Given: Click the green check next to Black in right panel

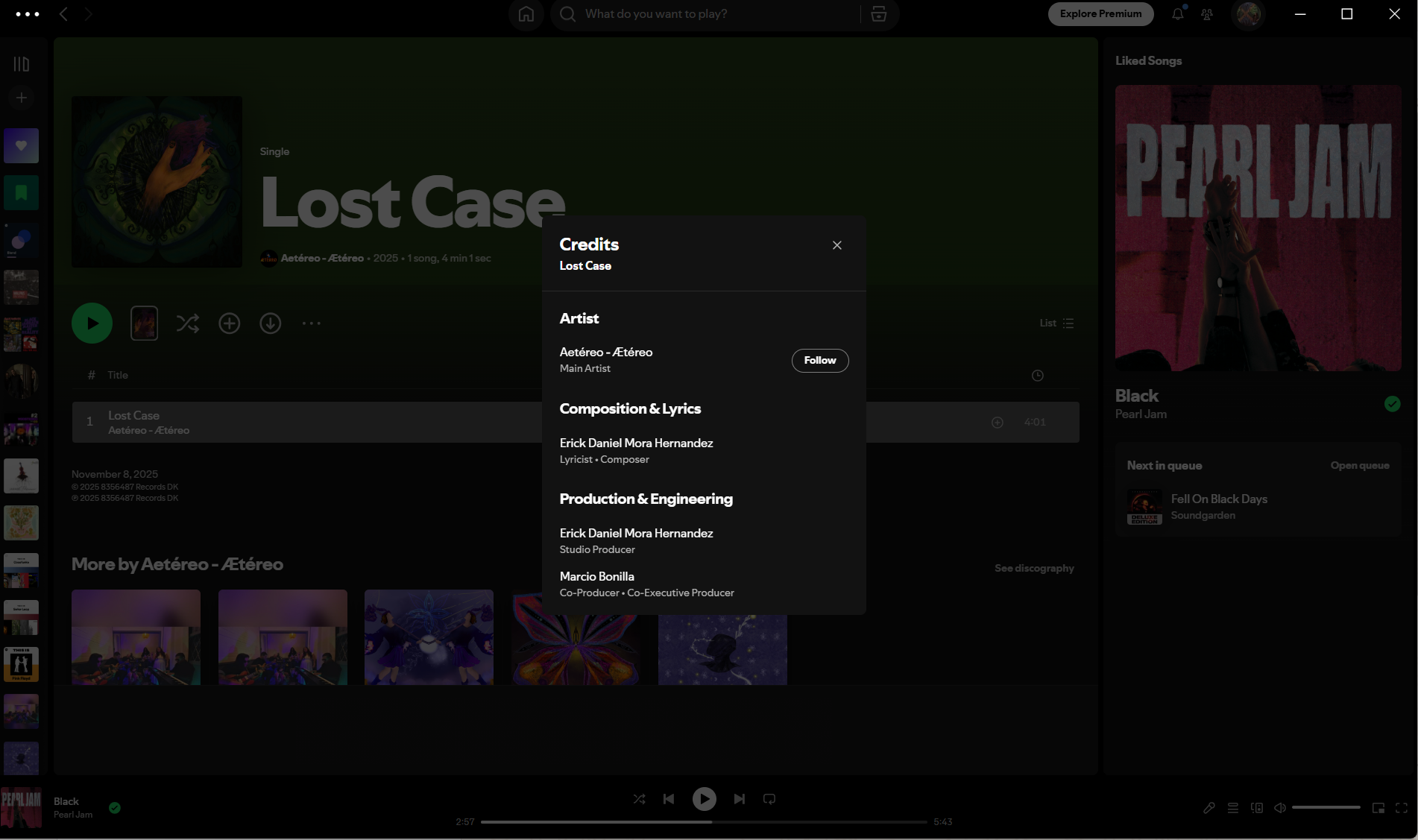Looking at the screenshot, I should [1392, 404].
